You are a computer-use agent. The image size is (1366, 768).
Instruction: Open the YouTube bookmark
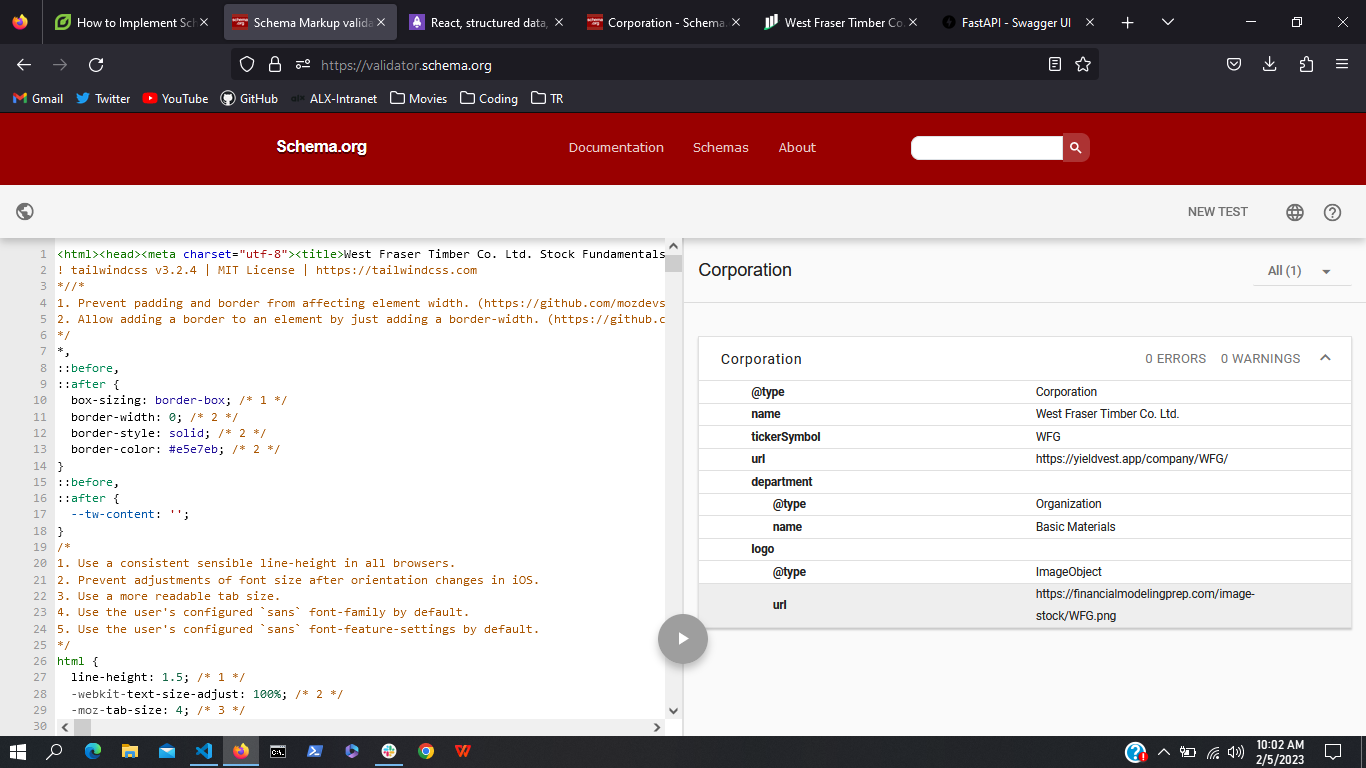pos(175,98)
